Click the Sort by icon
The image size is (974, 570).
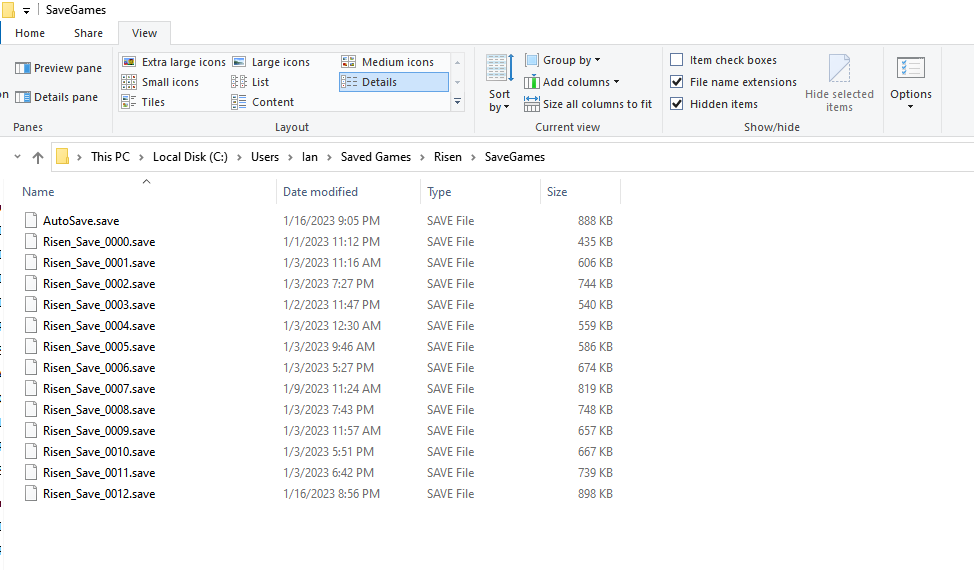[x=499, y=70]
